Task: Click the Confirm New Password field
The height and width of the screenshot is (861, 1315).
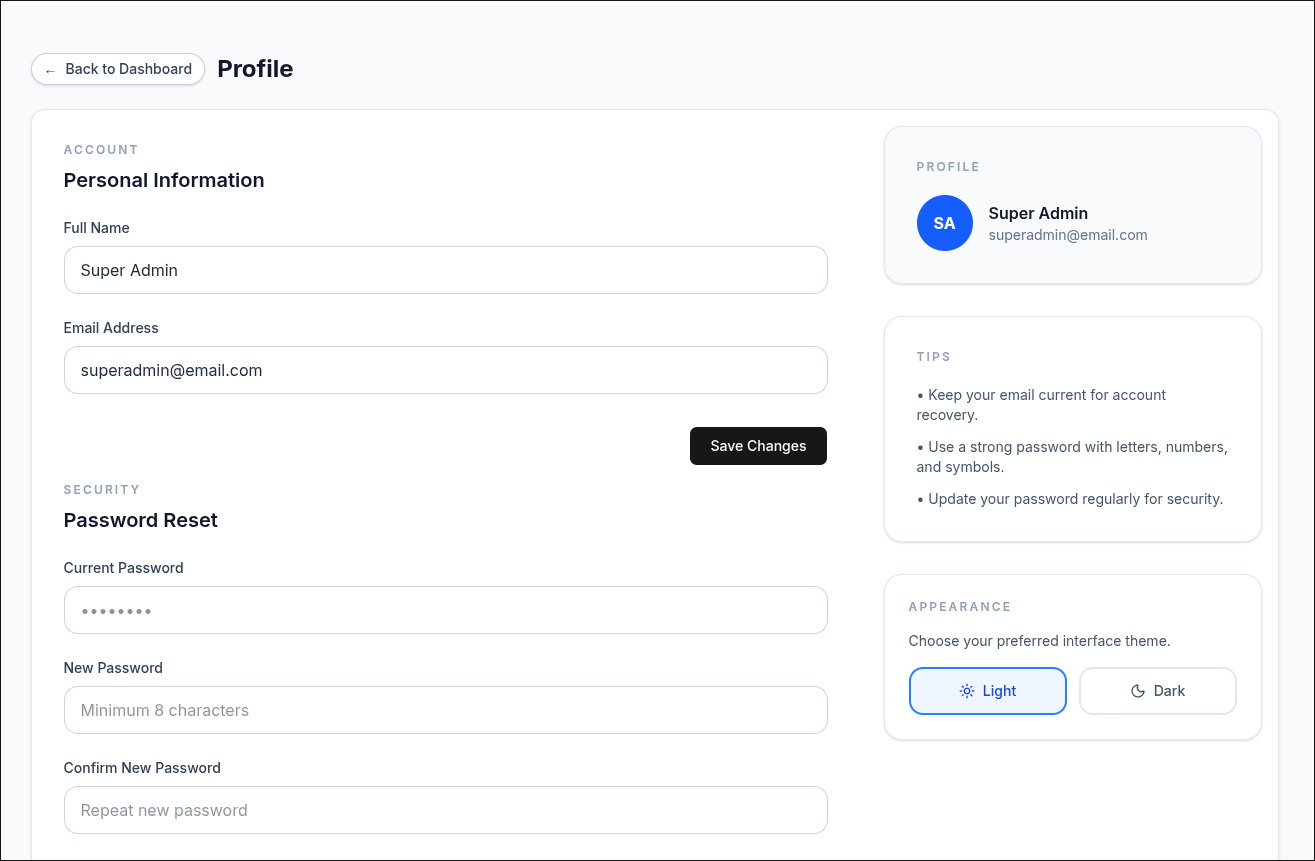Action: tap(446, 810)
